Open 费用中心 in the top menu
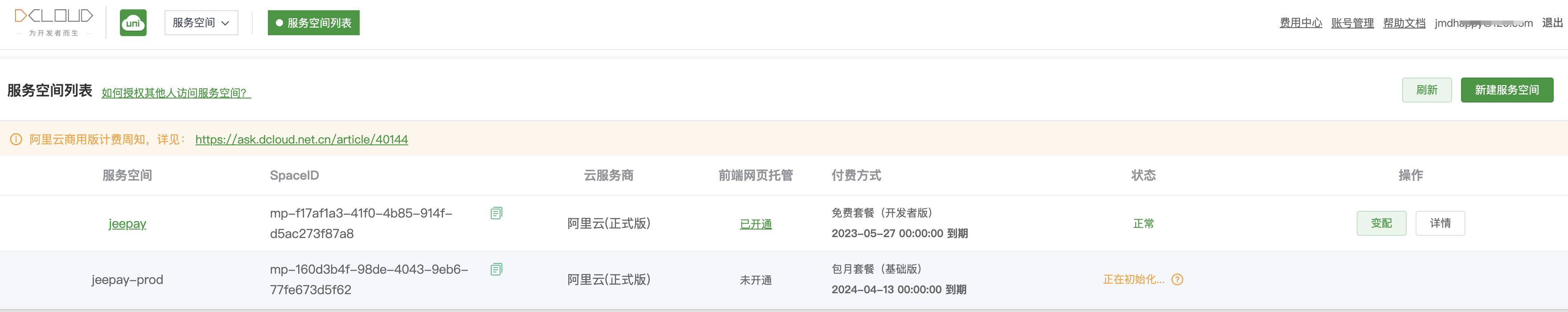This screenshot has height=312, width=1568. pyautogui.click(x=1300, y=23)
